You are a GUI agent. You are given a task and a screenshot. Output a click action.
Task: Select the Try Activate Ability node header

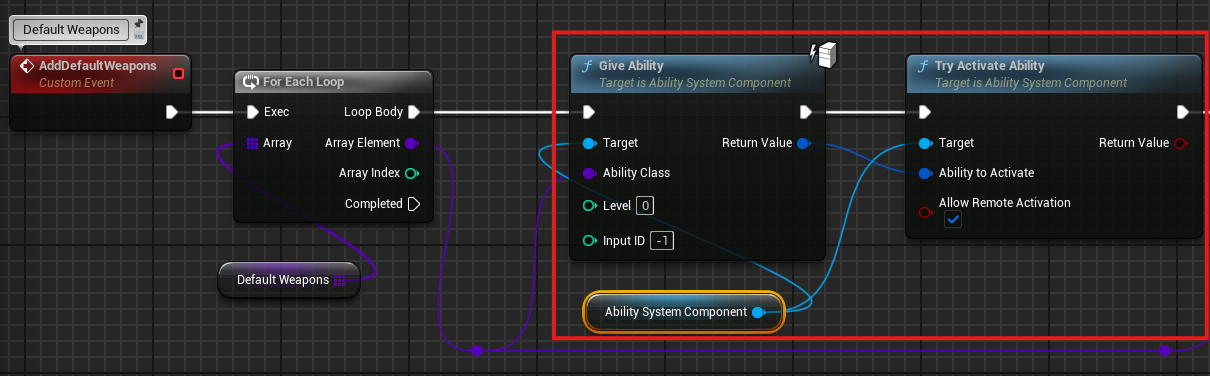[x=1054, y=73]
